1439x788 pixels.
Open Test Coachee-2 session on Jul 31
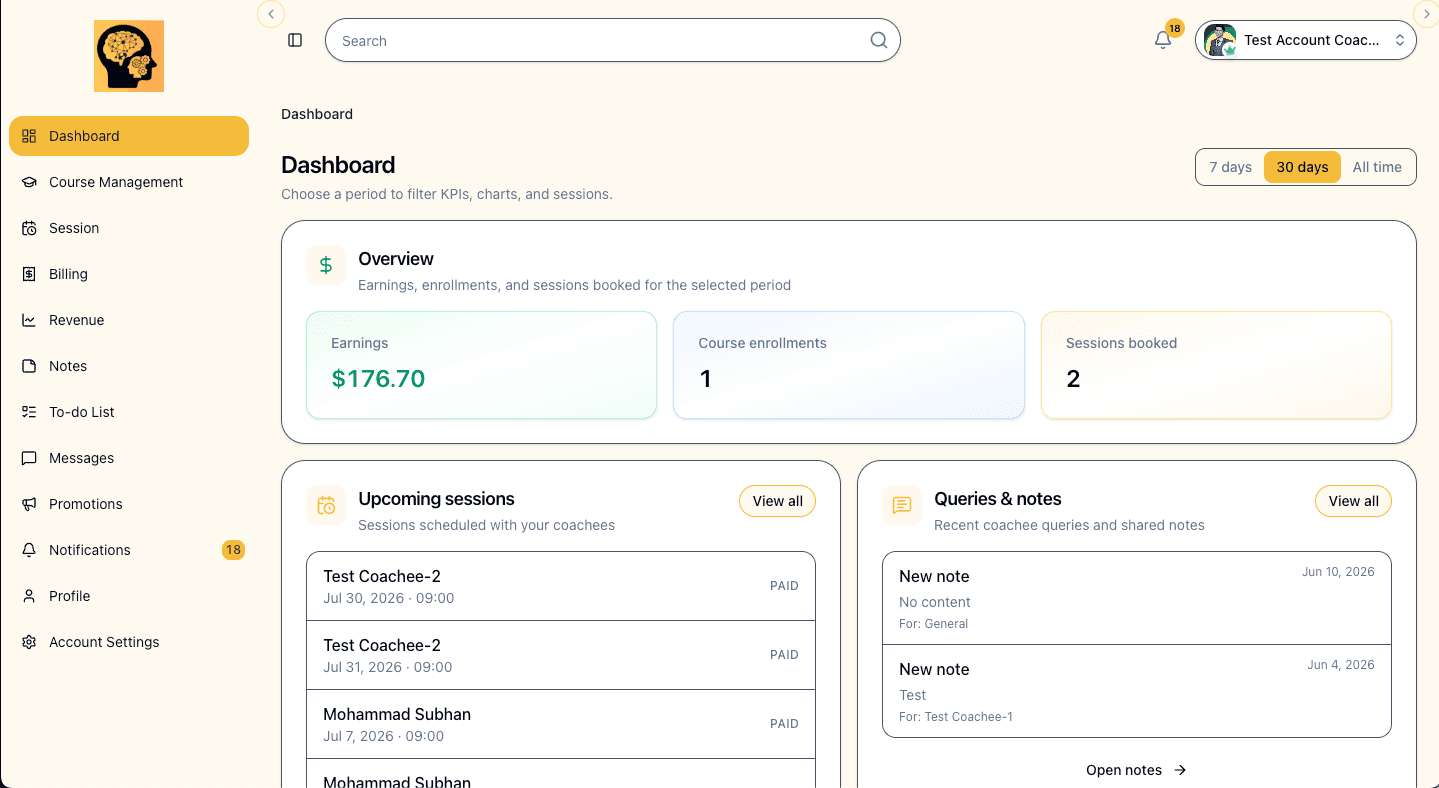point(561,655)
